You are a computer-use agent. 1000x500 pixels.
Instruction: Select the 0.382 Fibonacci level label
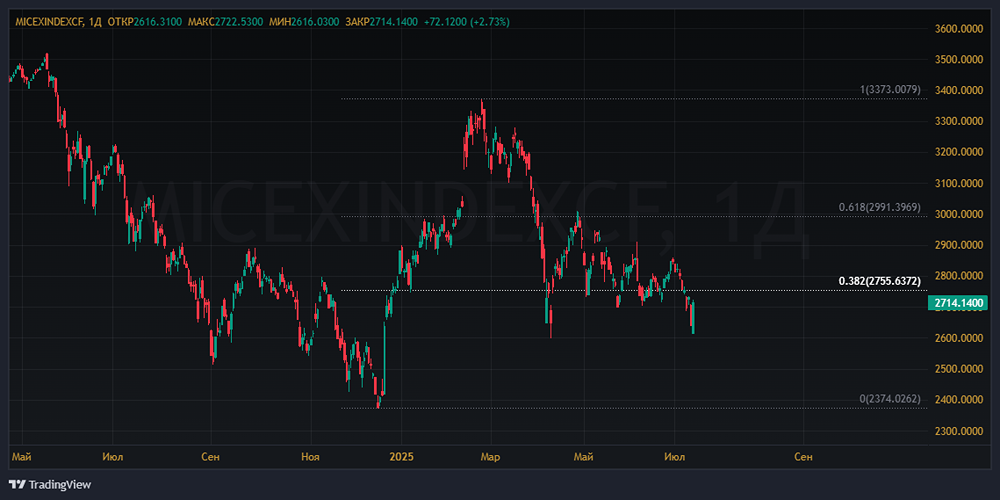click(x=879, y=283)
